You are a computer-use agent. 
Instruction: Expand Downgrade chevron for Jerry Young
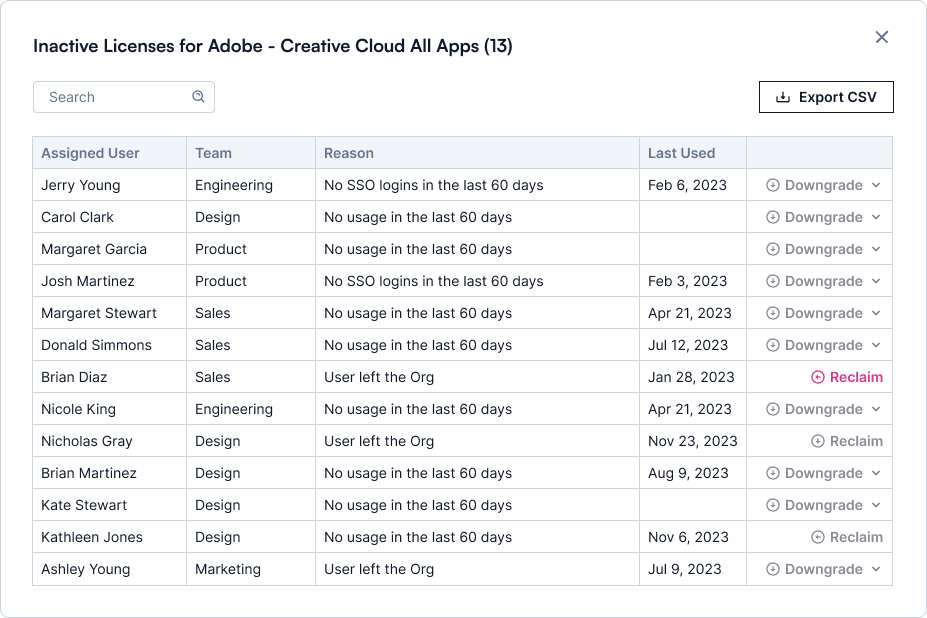876,185
